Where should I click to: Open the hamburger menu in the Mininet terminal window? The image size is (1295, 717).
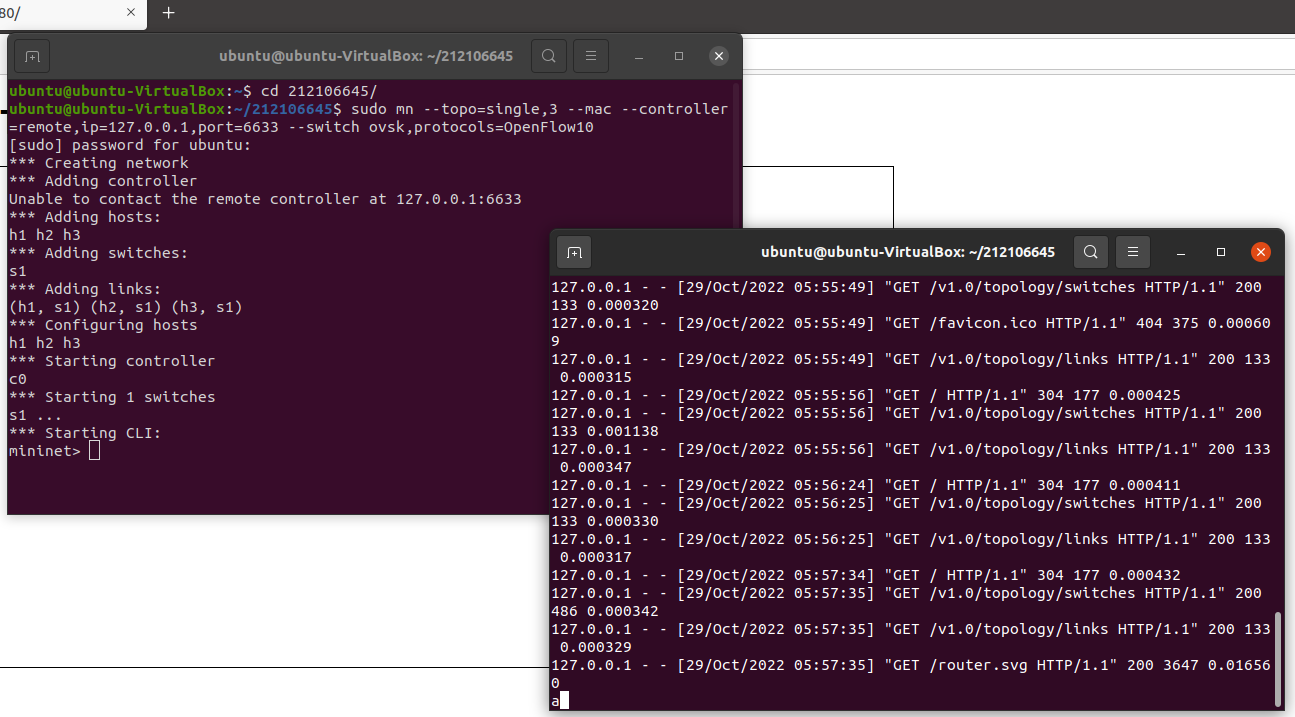(591, 56)
